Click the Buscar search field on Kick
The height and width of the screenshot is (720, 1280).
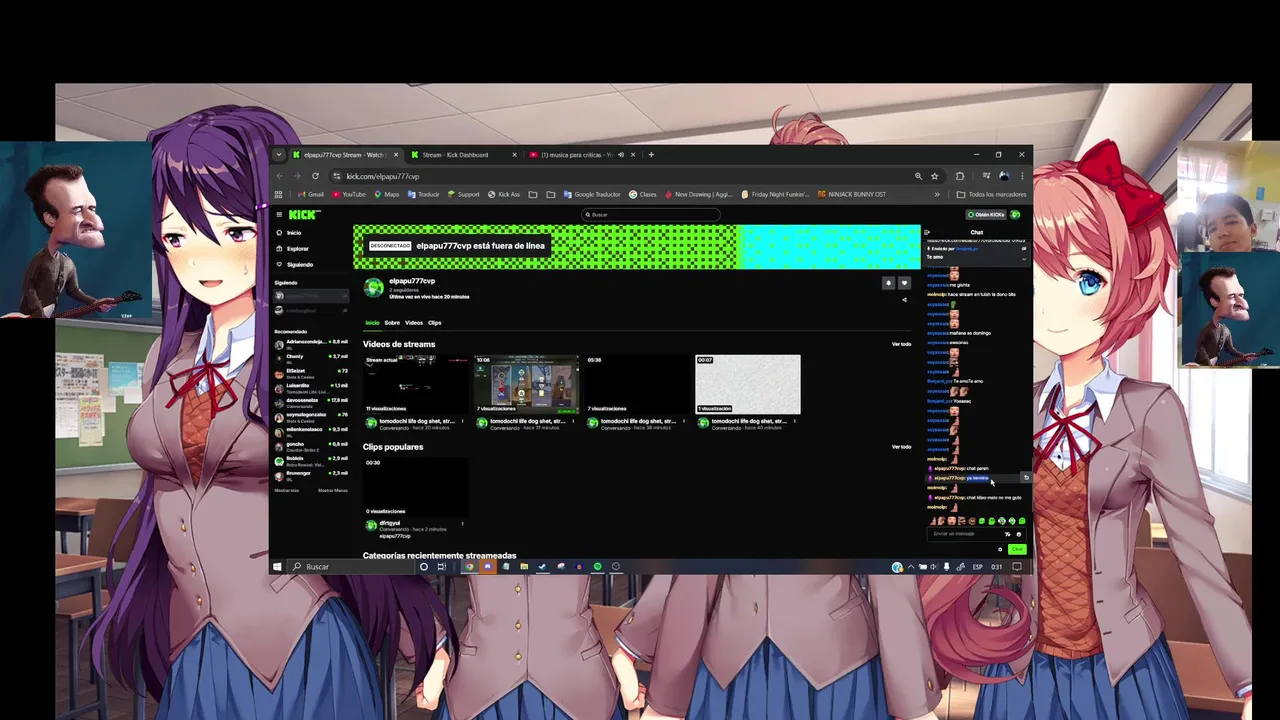click(x=651, y=215)
